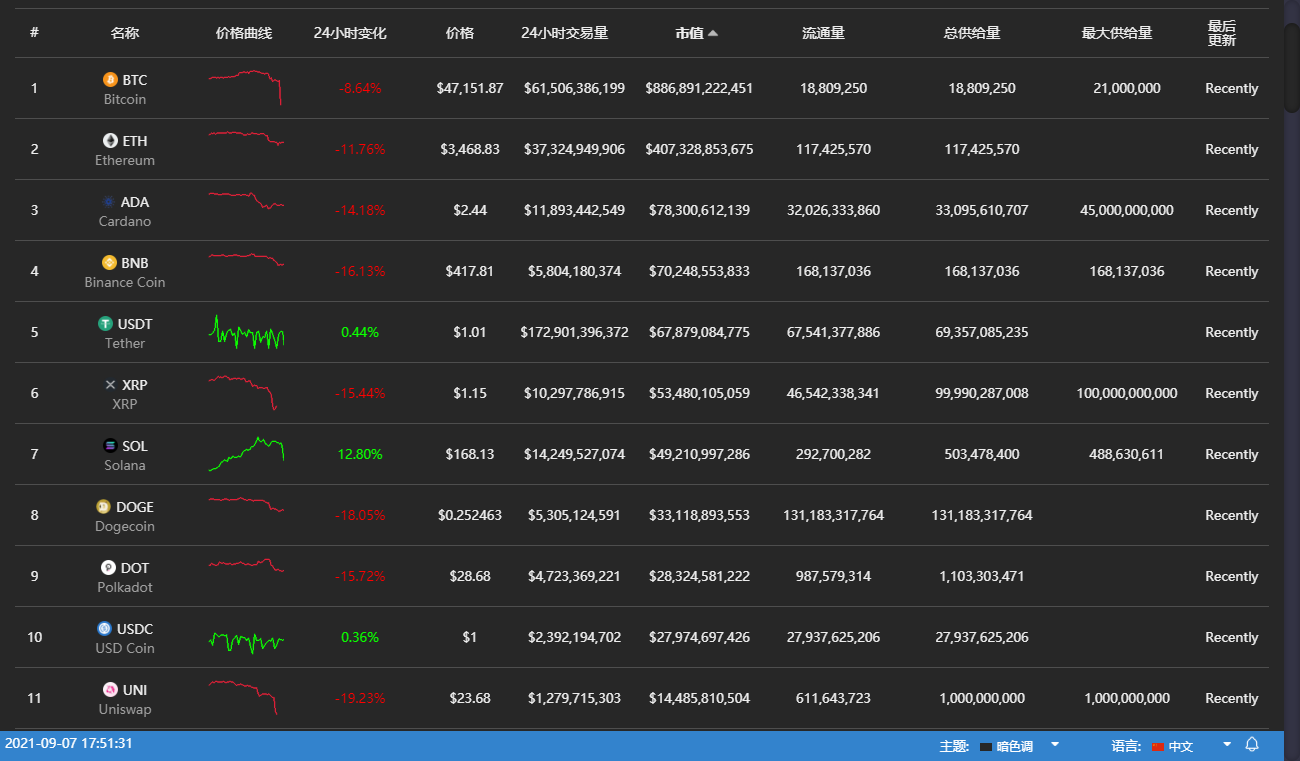1300x761 pixels.
Task: Click the Dogecoin name link
Action: point(125,526)
